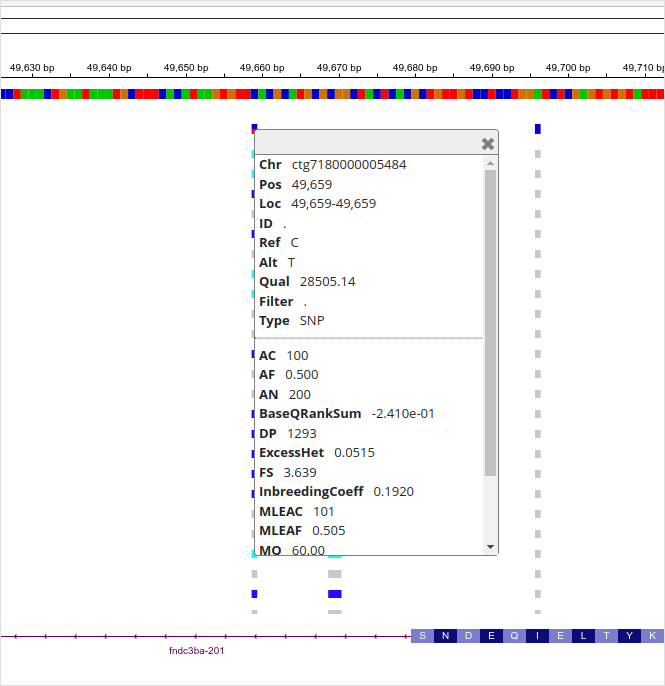Image resolution: width=665 pixels, height=686 pixels.
Task: Click the Chr value ctg7180000005484
Action: (x=349, y=164)
